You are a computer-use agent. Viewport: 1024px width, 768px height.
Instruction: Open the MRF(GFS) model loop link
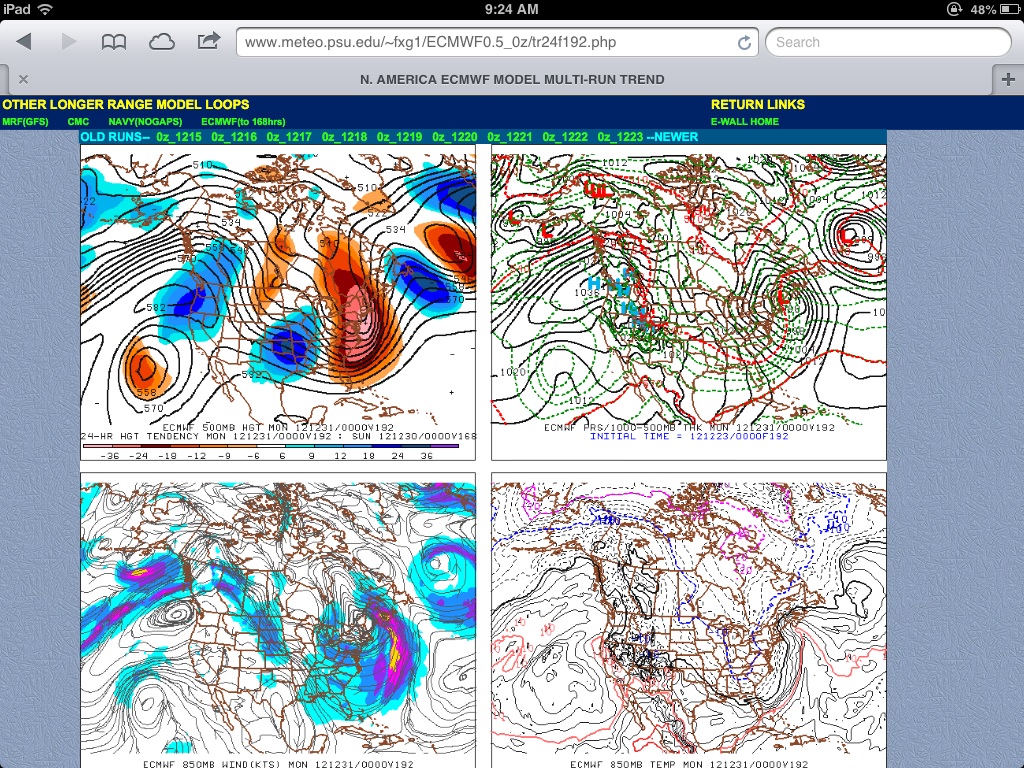[25, 122]
